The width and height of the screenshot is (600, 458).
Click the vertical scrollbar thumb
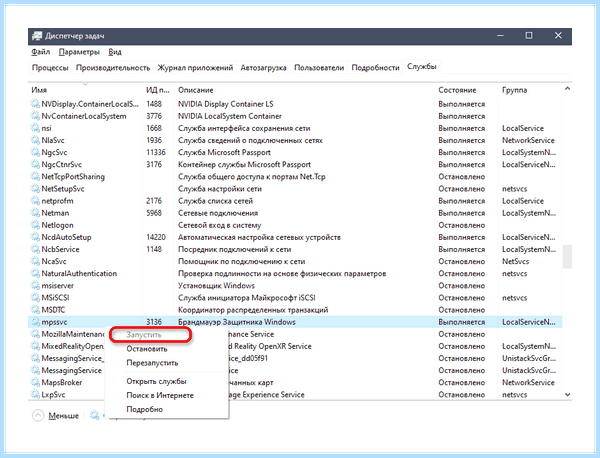[x=567, y=256]
